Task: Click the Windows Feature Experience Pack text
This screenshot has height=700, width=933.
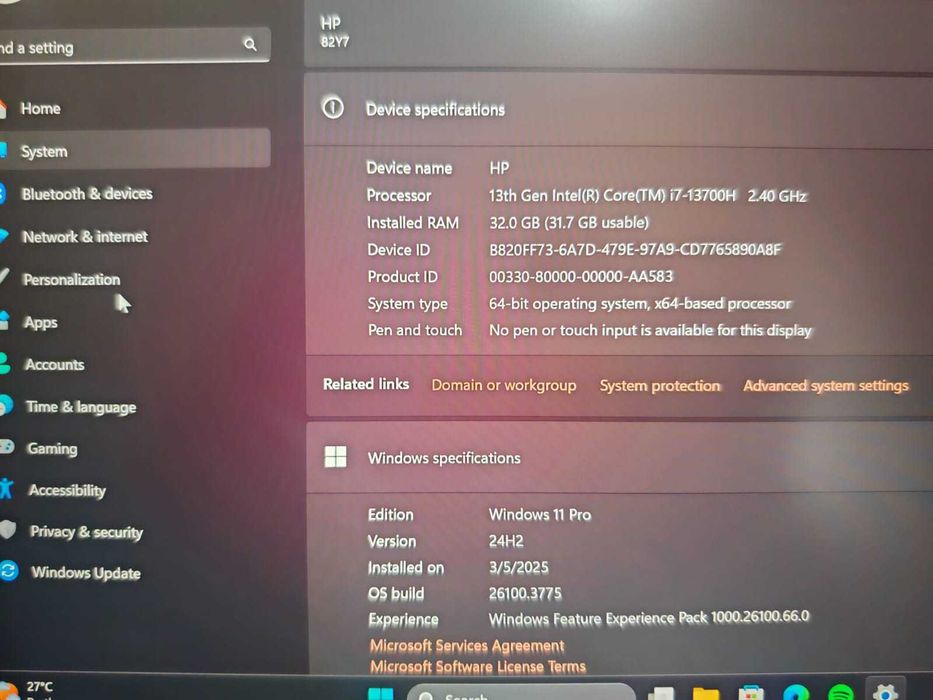Action: pyautogui.click(x=649, y=618)
